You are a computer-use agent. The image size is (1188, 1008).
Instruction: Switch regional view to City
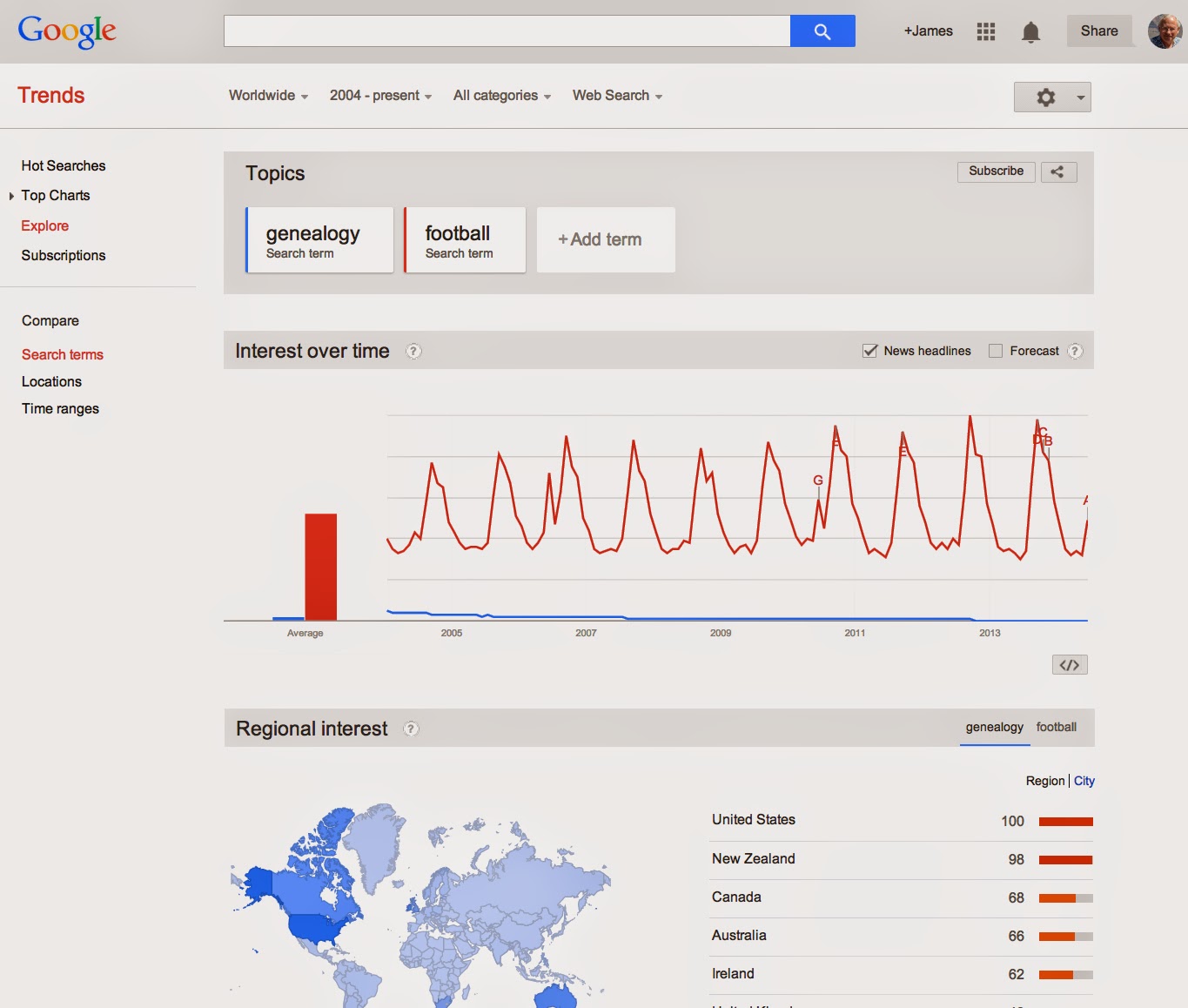coord(1084,781)
